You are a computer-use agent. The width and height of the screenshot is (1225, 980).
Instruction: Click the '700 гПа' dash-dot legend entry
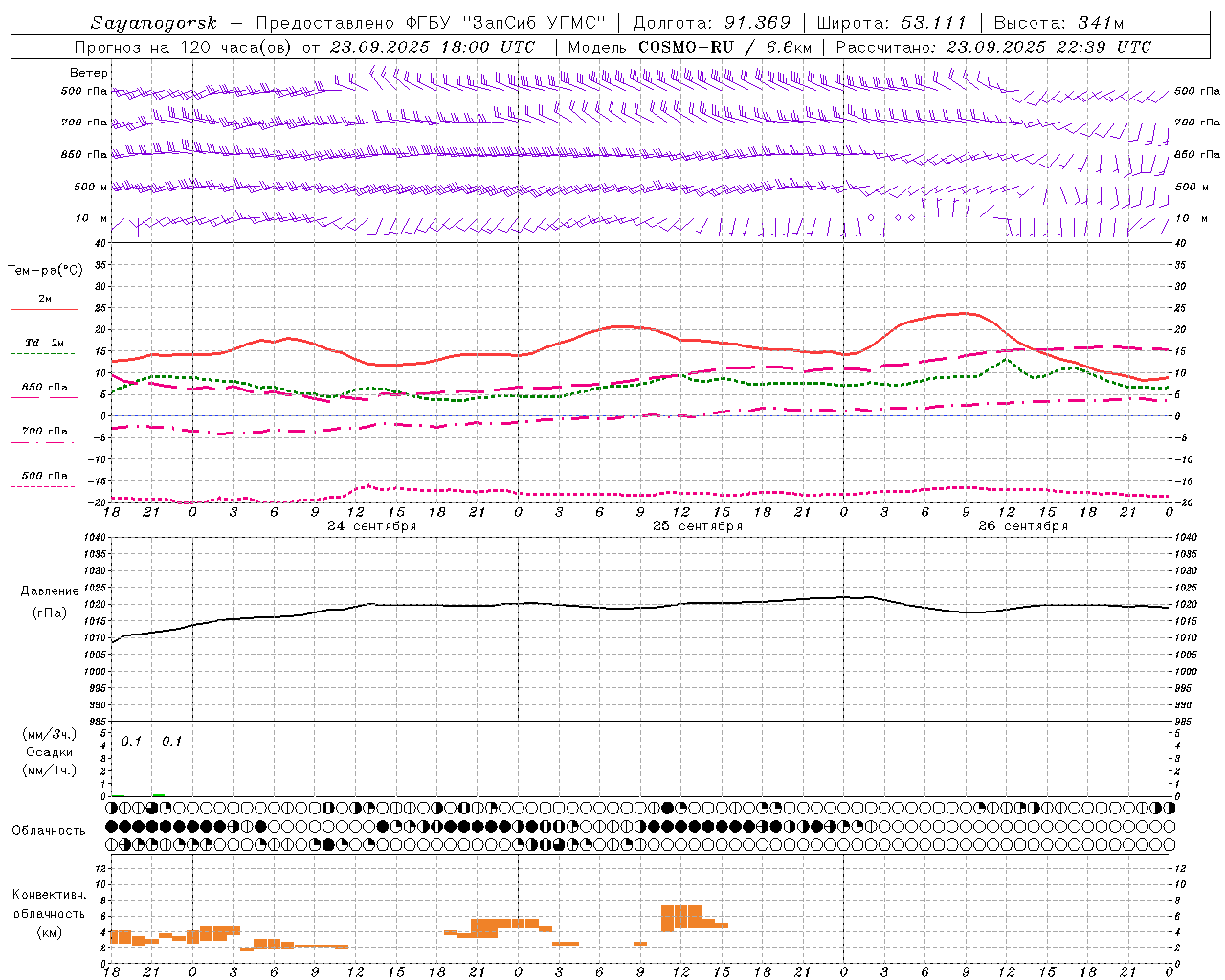44,432
